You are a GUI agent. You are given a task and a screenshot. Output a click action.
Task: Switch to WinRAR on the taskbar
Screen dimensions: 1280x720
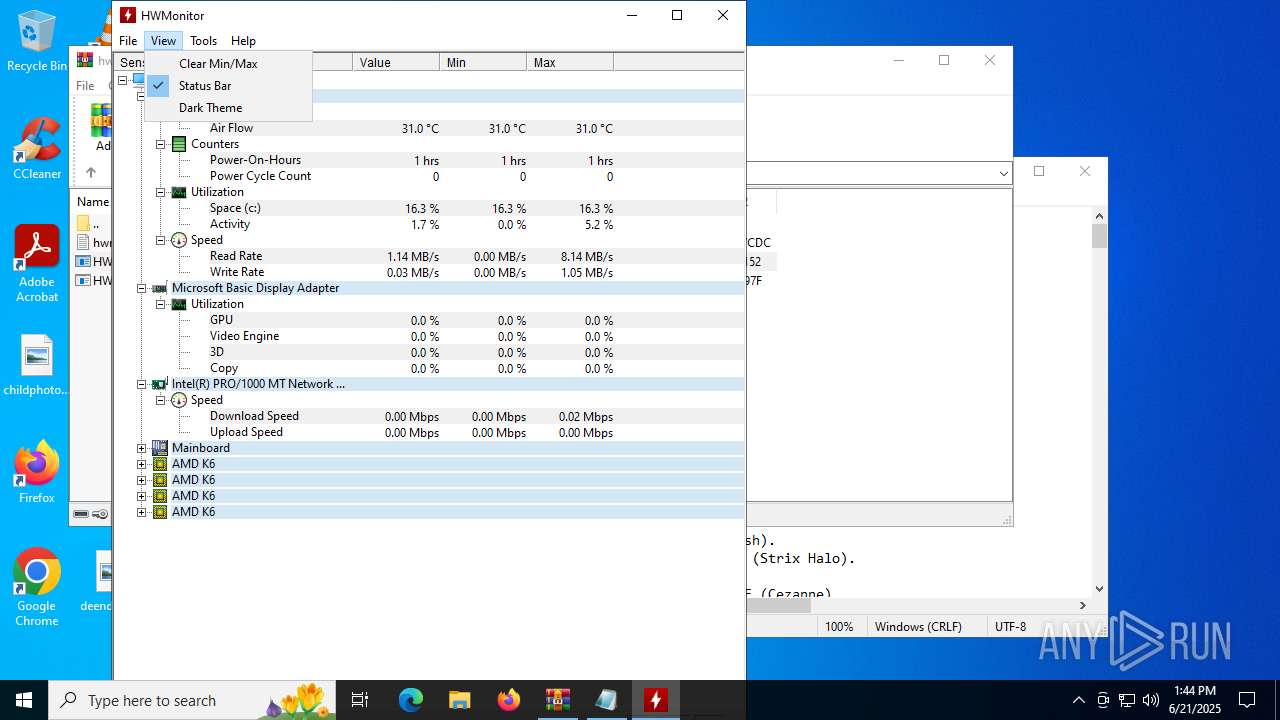[x=557, y=700]
